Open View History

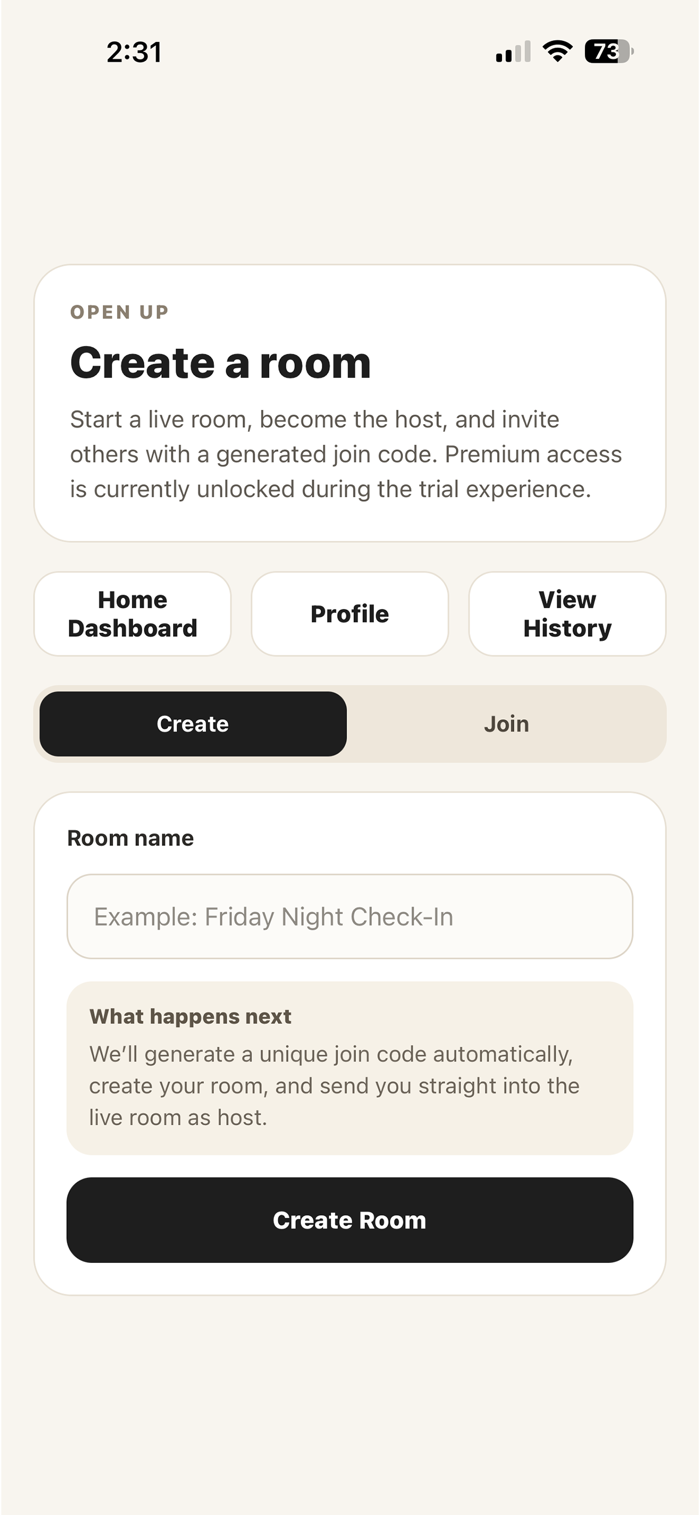567,614
